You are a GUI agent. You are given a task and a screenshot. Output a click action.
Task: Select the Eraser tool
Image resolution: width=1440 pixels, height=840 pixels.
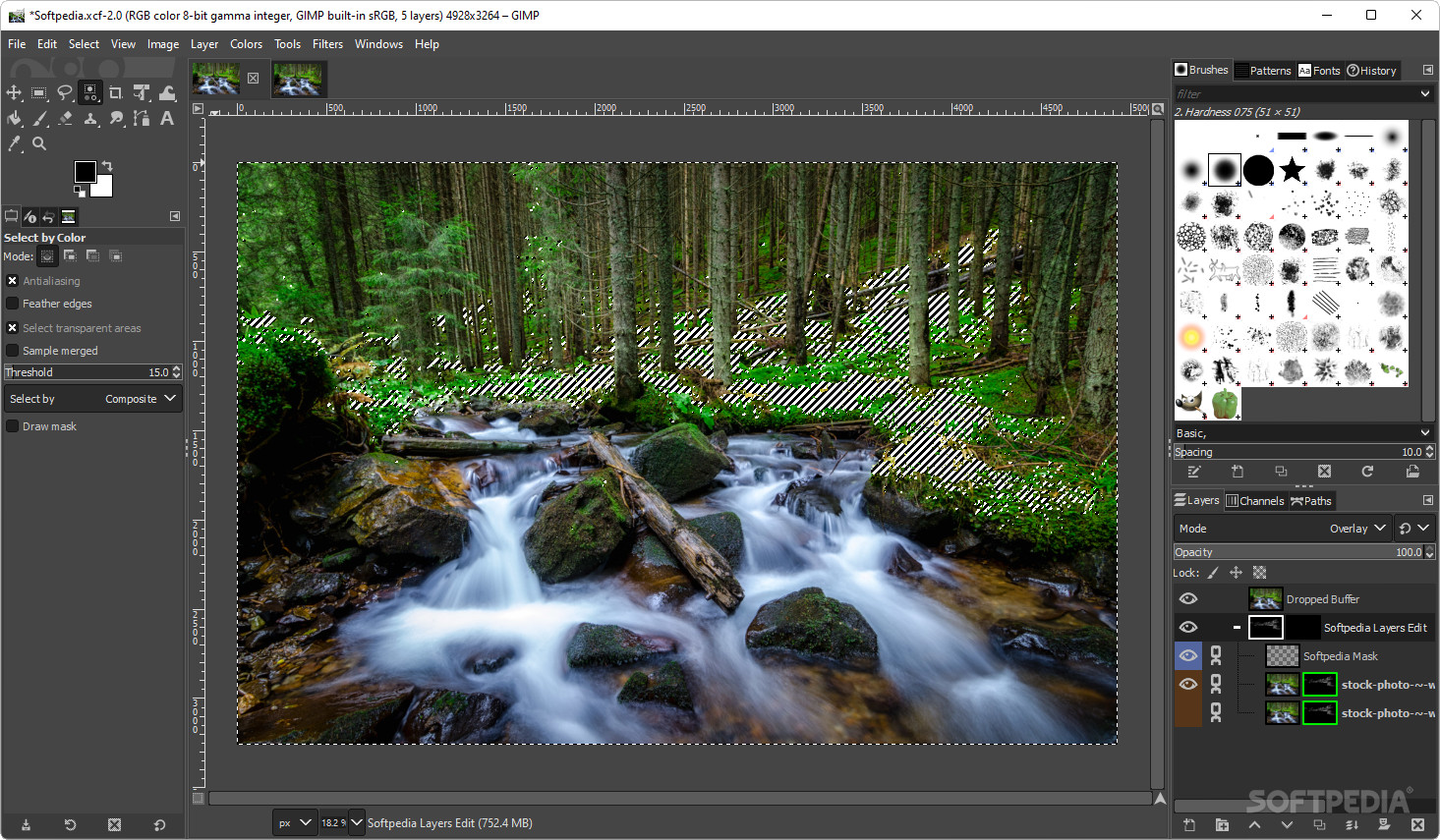tap(65, 118)
